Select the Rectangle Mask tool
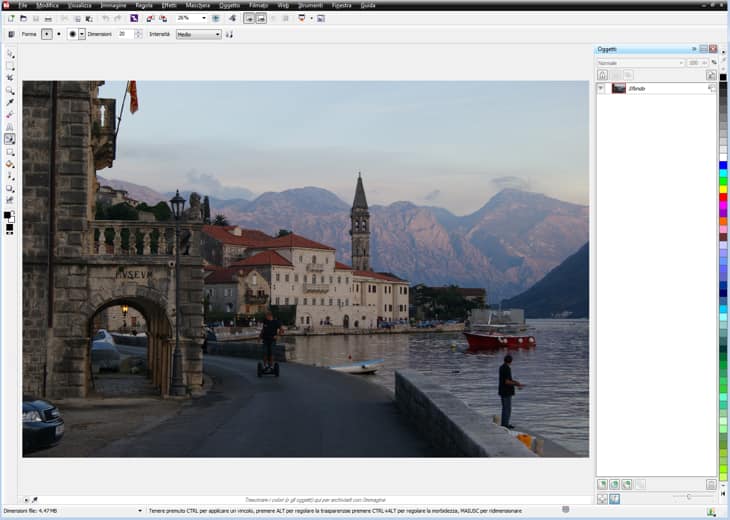The height and width of the screenshot is (520, 730). pyautogui.click(x=10, y=65)
